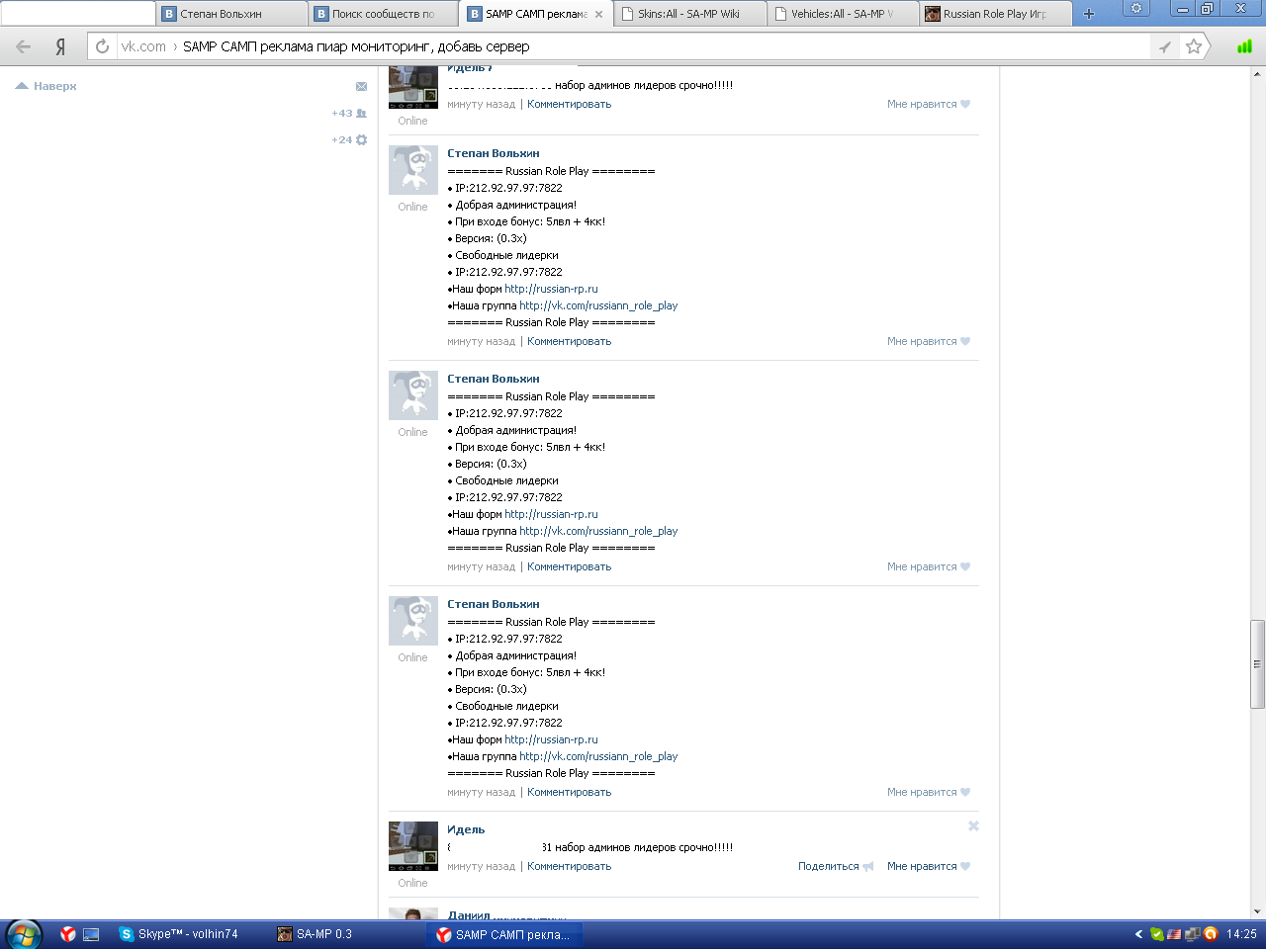Open russian-rp.ru link in topmost Вольхин post
This screenshot has width=1266, height=952.
click(x=551, y=289)
